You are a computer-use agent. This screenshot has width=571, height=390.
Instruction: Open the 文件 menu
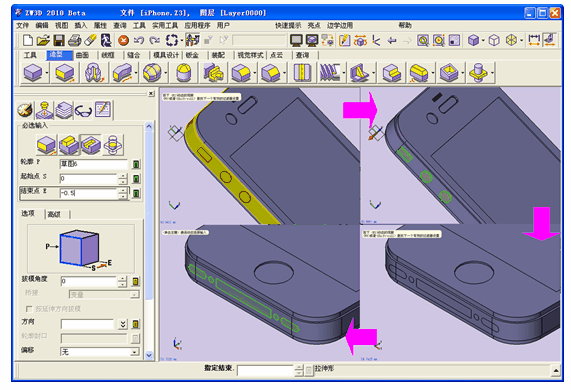[x=23, y=25]
